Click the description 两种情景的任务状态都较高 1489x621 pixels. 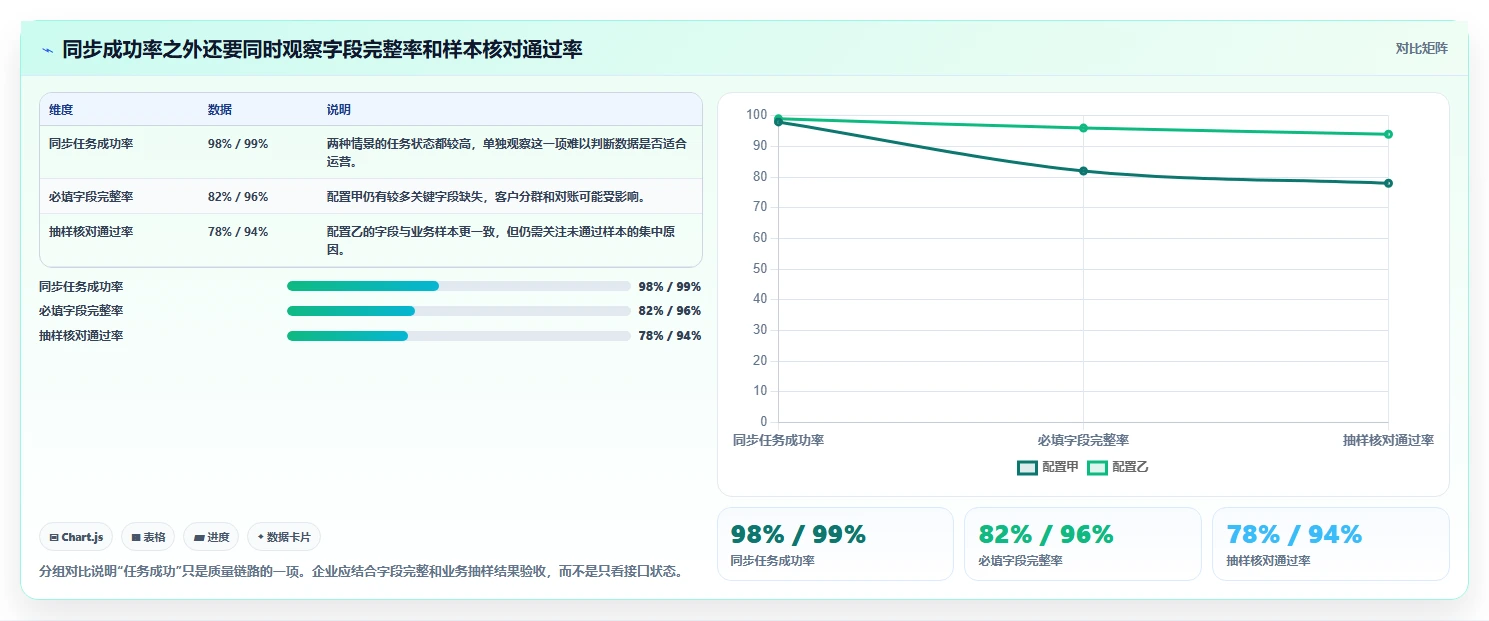click(506, 153)
